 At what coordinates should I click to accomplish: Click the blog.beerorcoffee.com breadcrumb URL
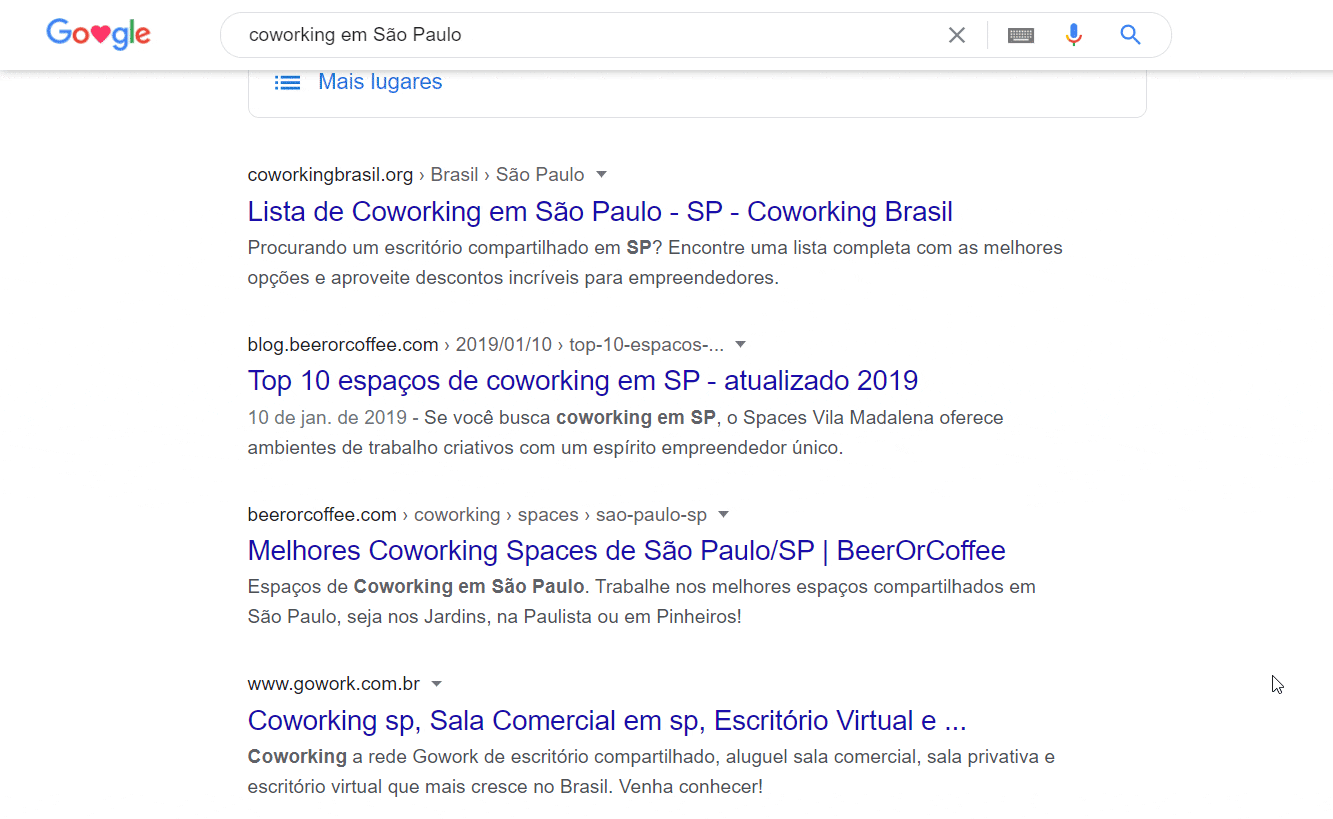[486, 345]
